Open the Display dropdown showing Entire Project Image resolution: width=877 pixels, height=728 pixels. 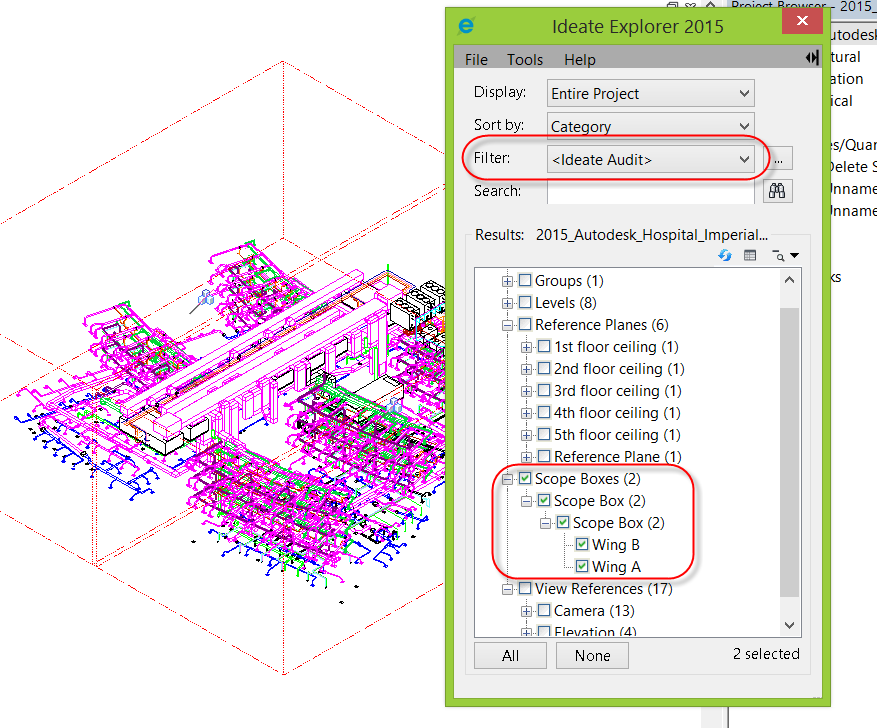click(x=650, y=93)
